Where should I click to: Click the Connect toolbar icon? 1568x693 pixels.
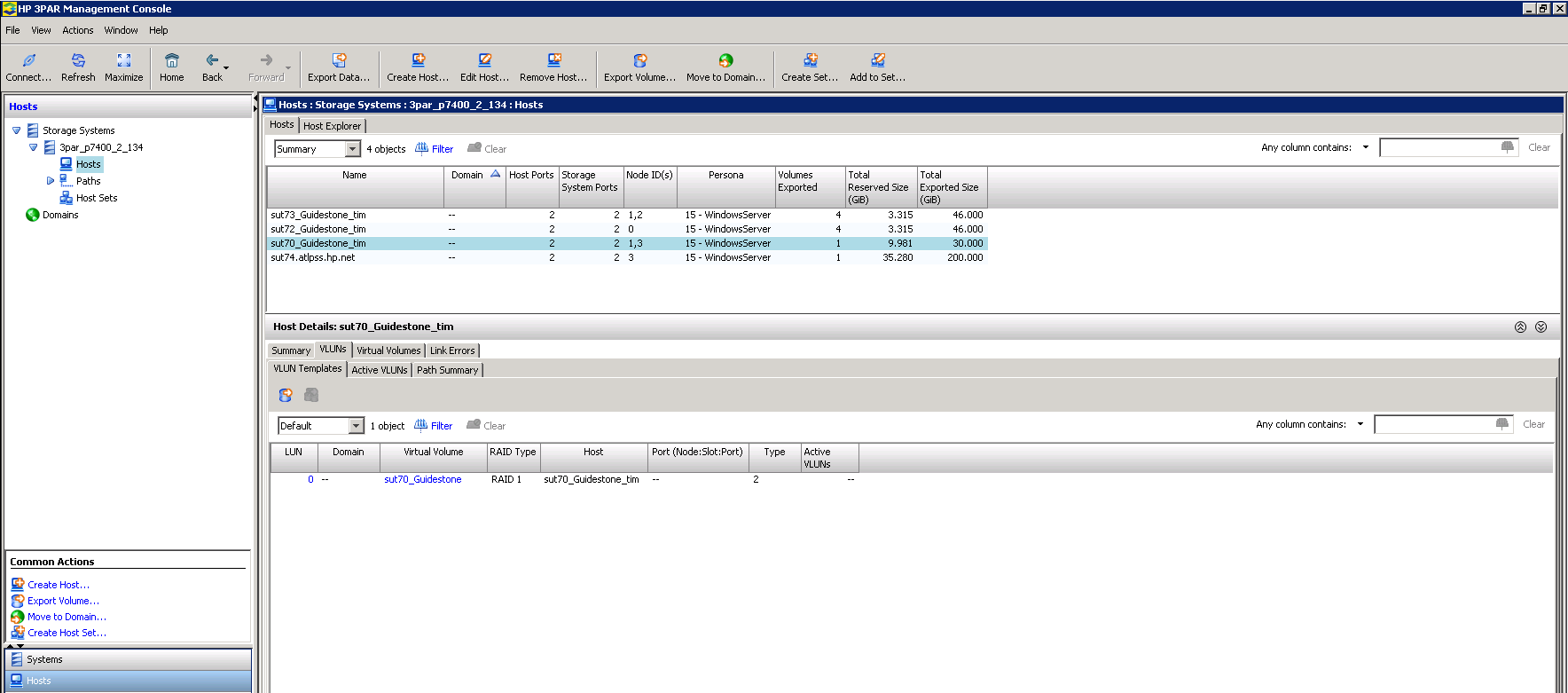point(28,60)
